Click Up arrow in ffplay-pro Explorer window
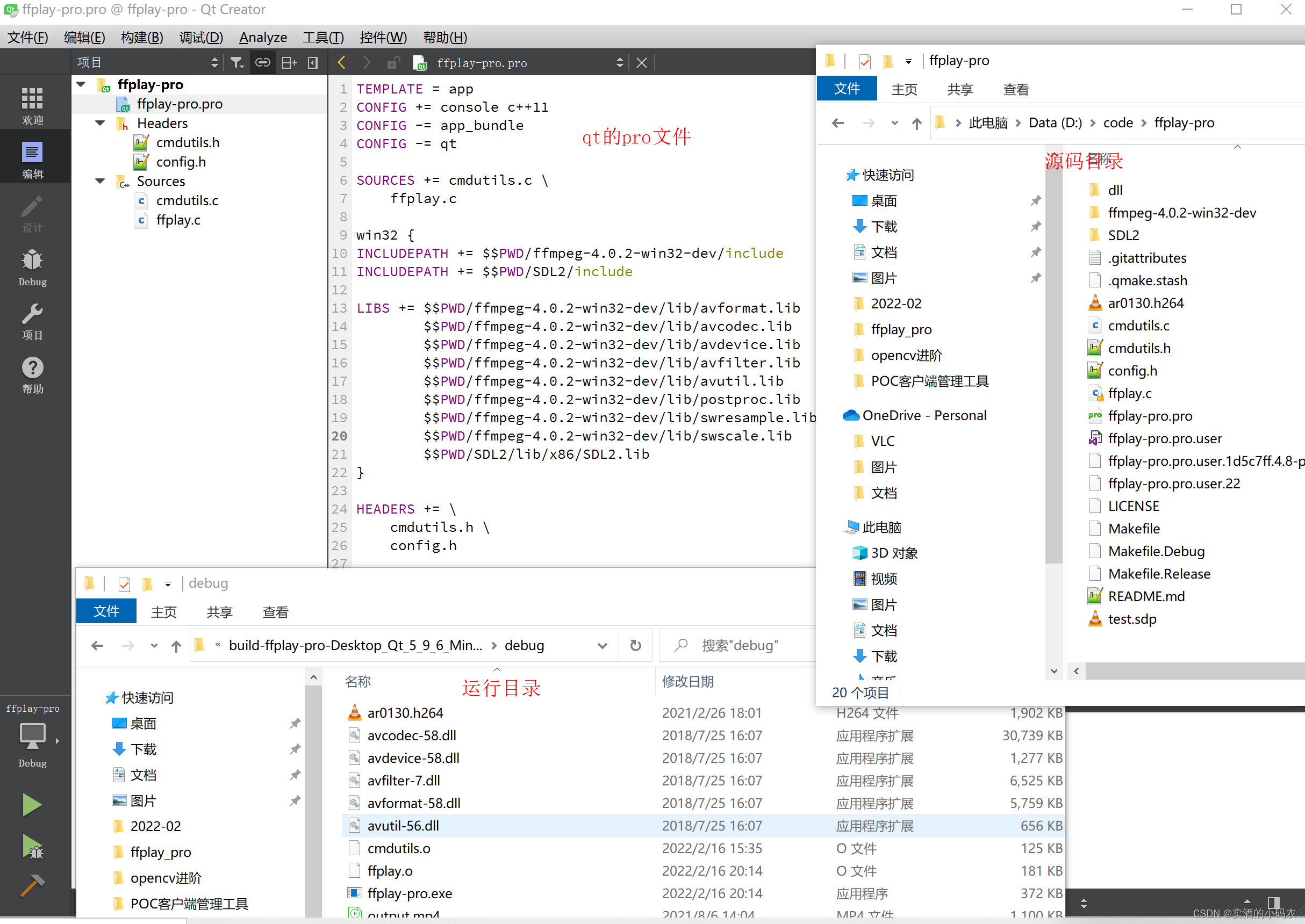This screenshot has height=924, width=1305. [916, 123]
